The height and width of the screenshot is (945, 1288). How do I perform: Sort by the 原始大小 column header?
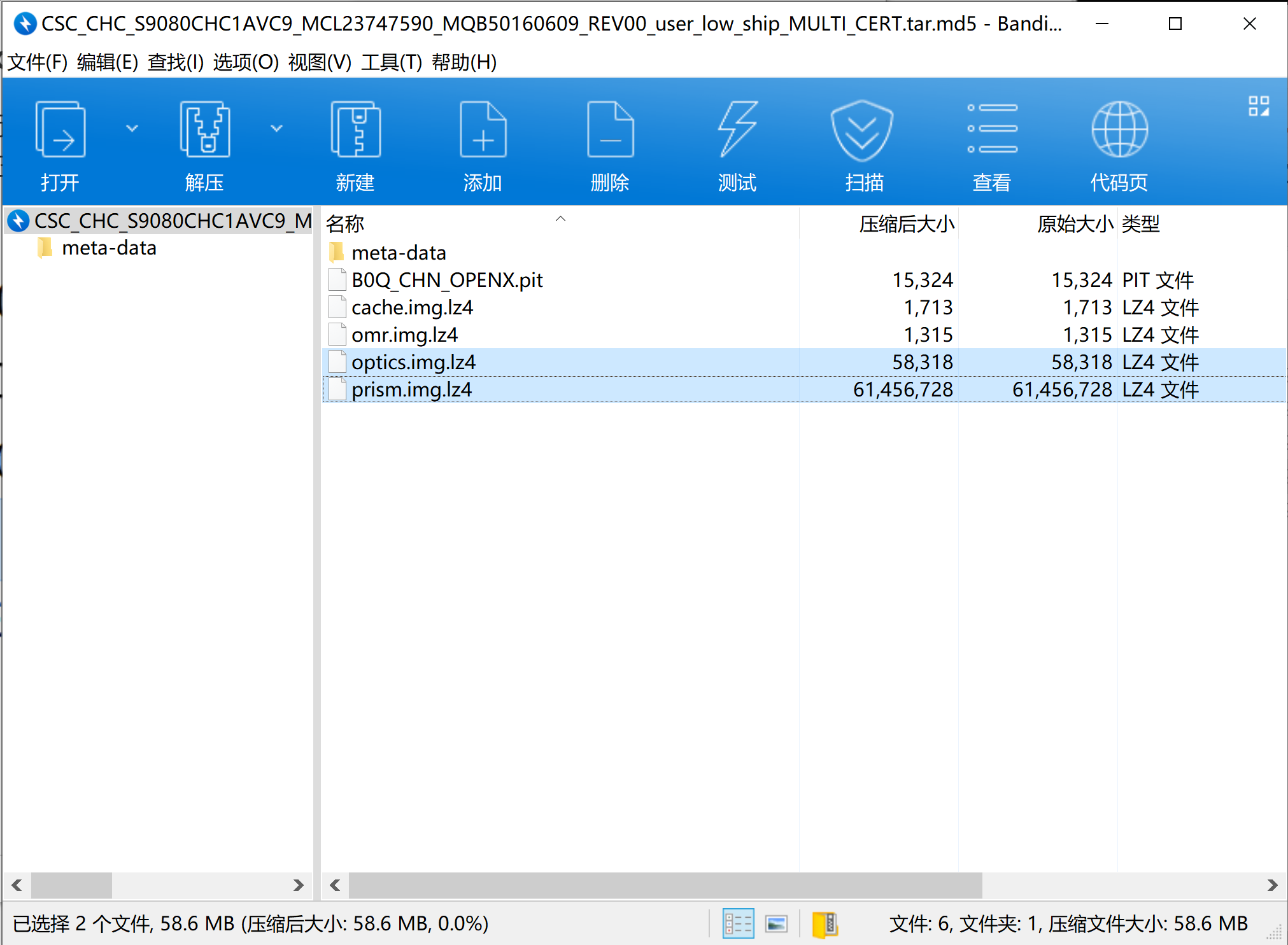(1038, 223)
